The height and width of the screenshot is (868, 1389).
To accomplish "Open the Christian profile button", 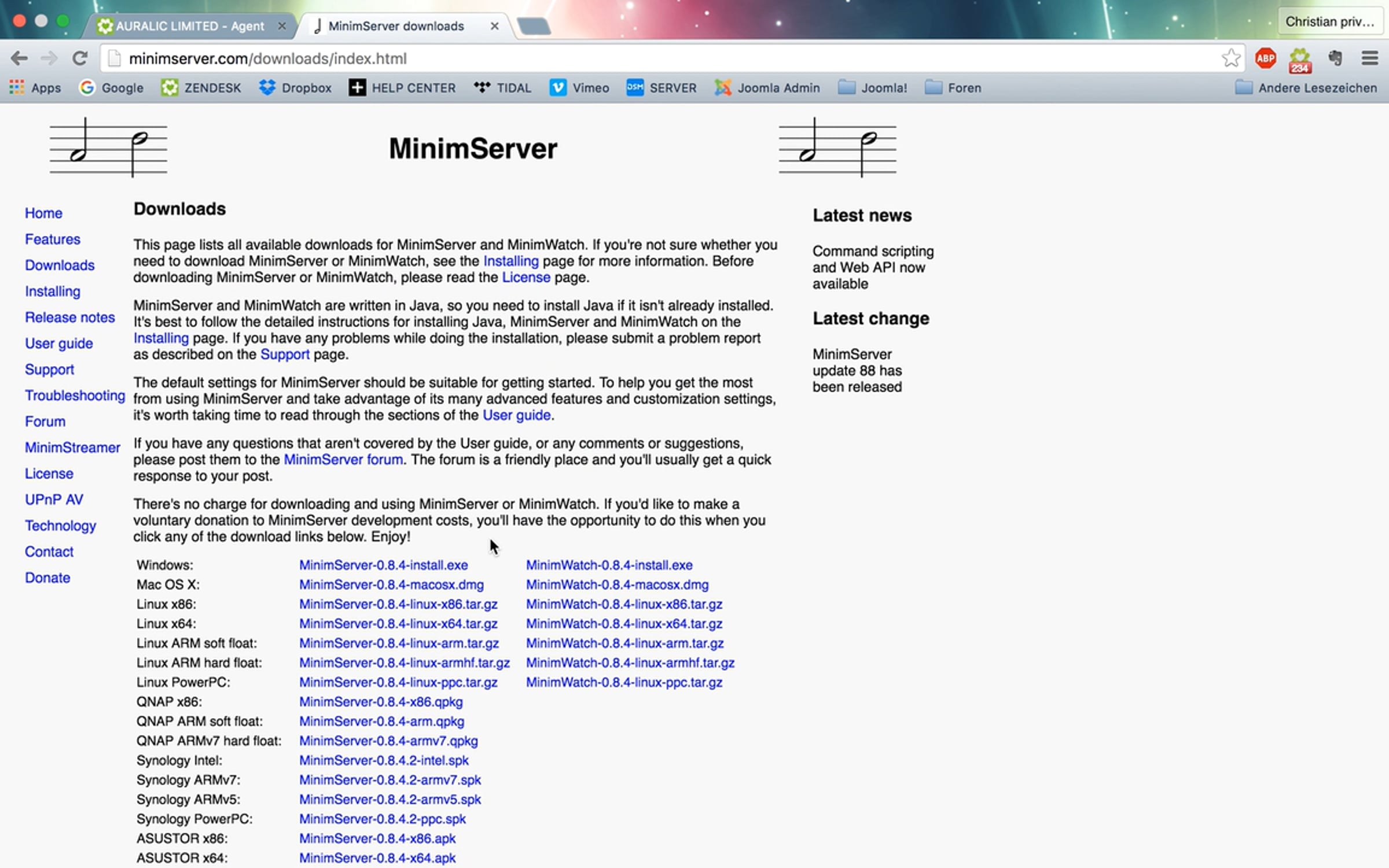I will click(x=1329, y=22).
